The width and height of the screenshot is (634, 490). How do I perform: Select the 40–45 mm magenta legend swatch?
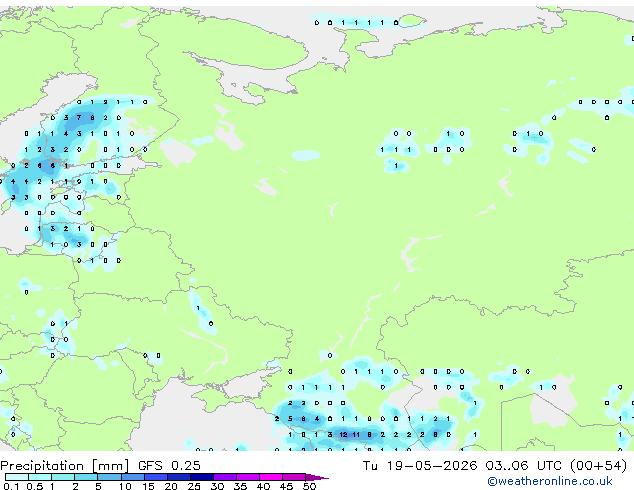pyautogui.click(x=271, y=477)
